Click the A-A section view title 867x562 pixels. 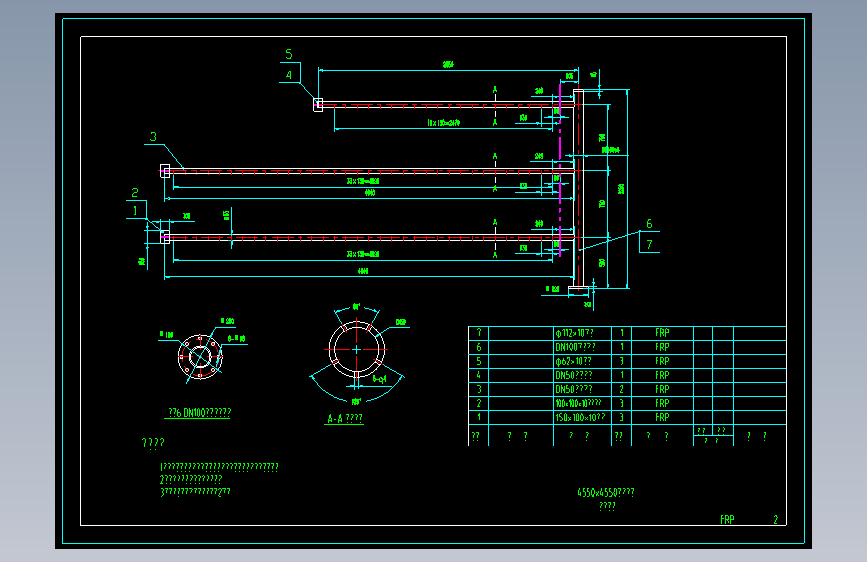tap(344, 419)
